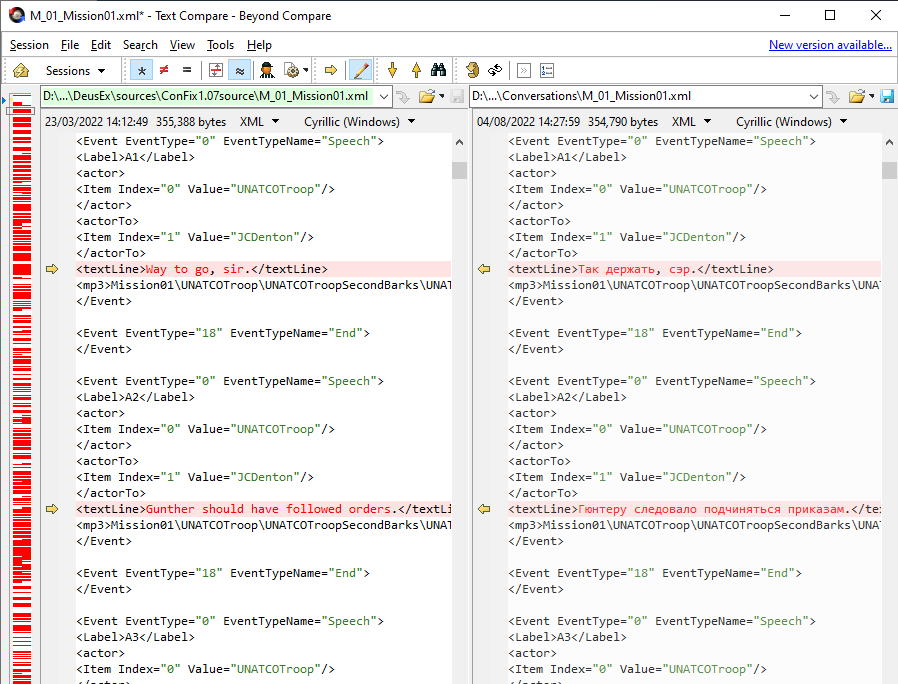This screenshot has height=684, width=898.
Task: Open Find with binoculars icon
Action: point(439,70)
